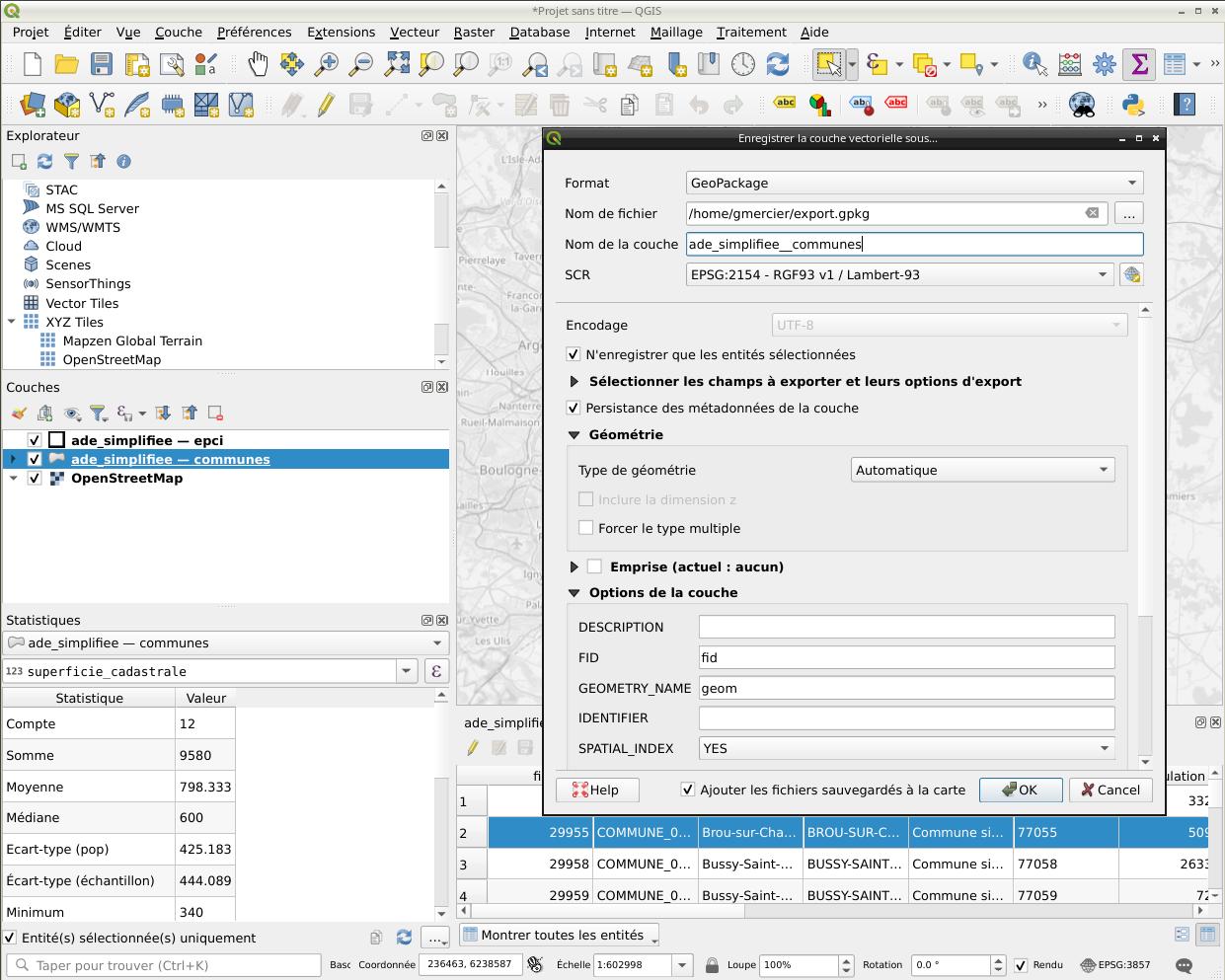Click the Select CRS globe button
Image resolution: width=1225 pixels, height=980 pixels.
[x=1131, y=275]
